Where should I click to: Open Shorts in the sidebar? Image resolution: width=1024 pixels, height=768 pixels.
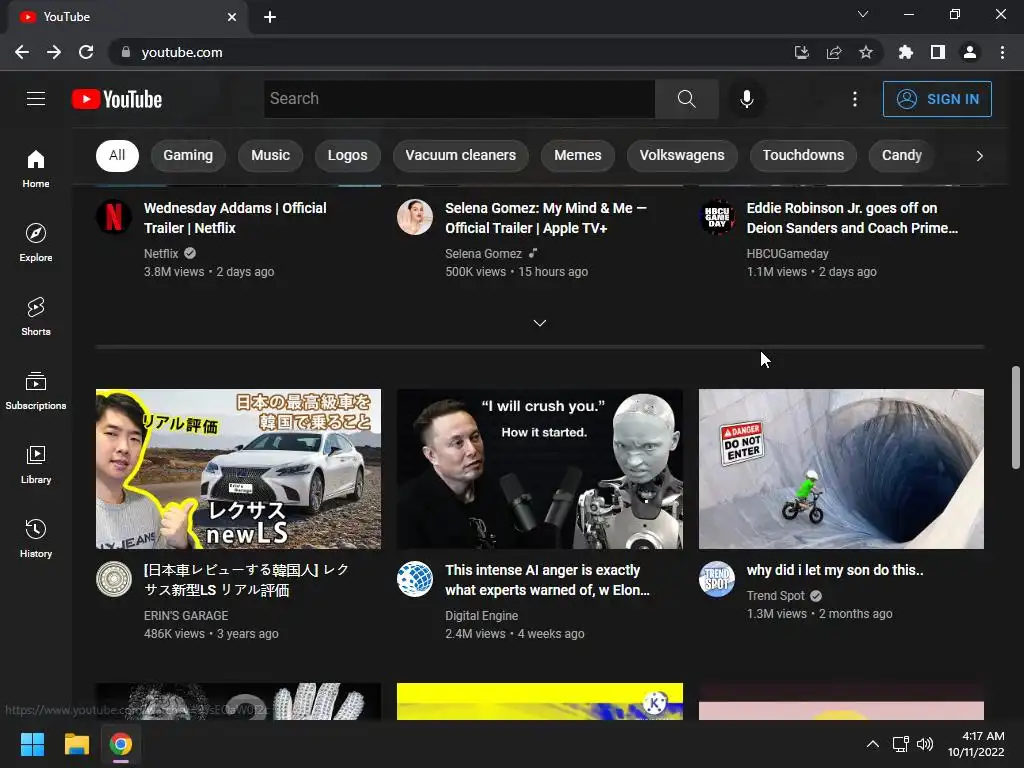coord(36,316)
